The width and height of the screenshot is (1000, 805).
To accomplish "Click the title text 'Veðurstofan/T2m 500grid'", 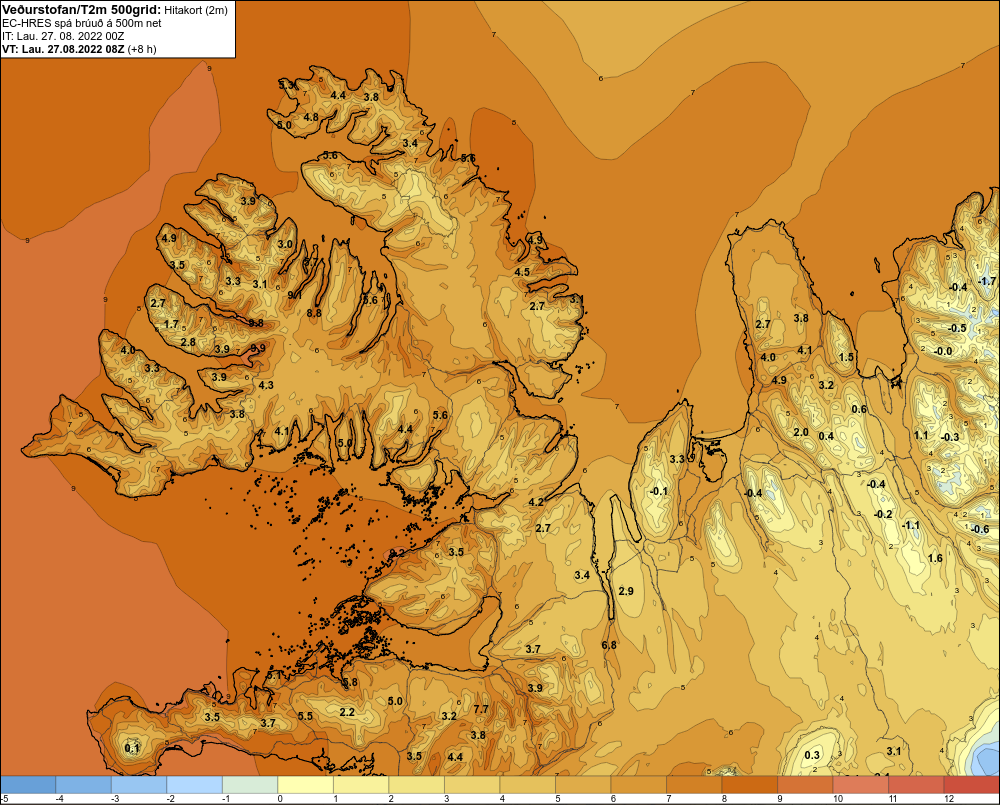I will point(80,10).
